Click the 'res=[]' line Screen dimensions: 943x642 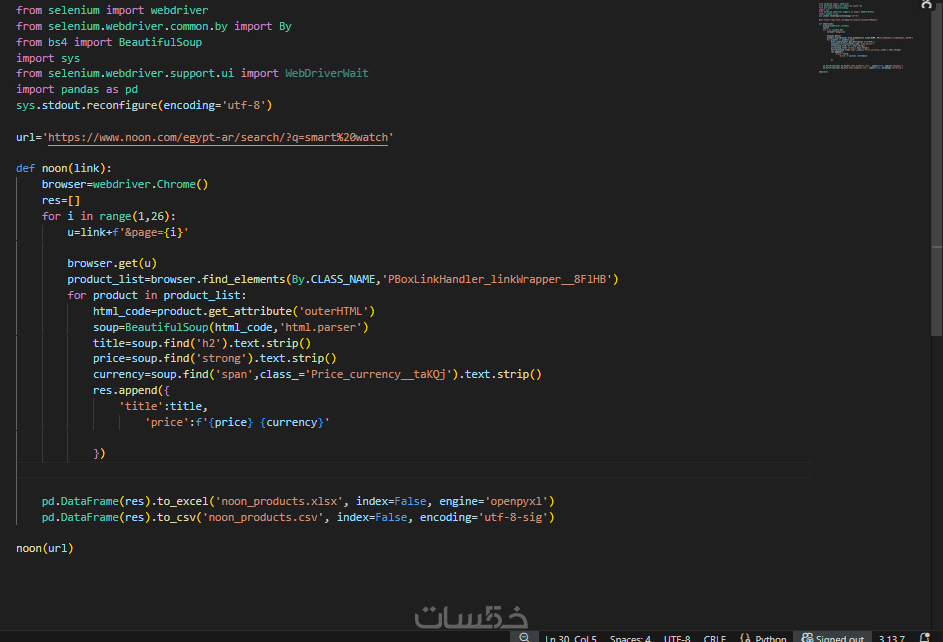(x=61, y=200)
